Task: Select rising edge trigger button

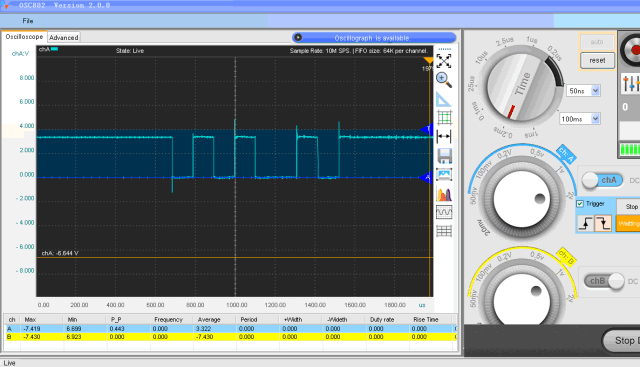Action: (x=585, y=223)
